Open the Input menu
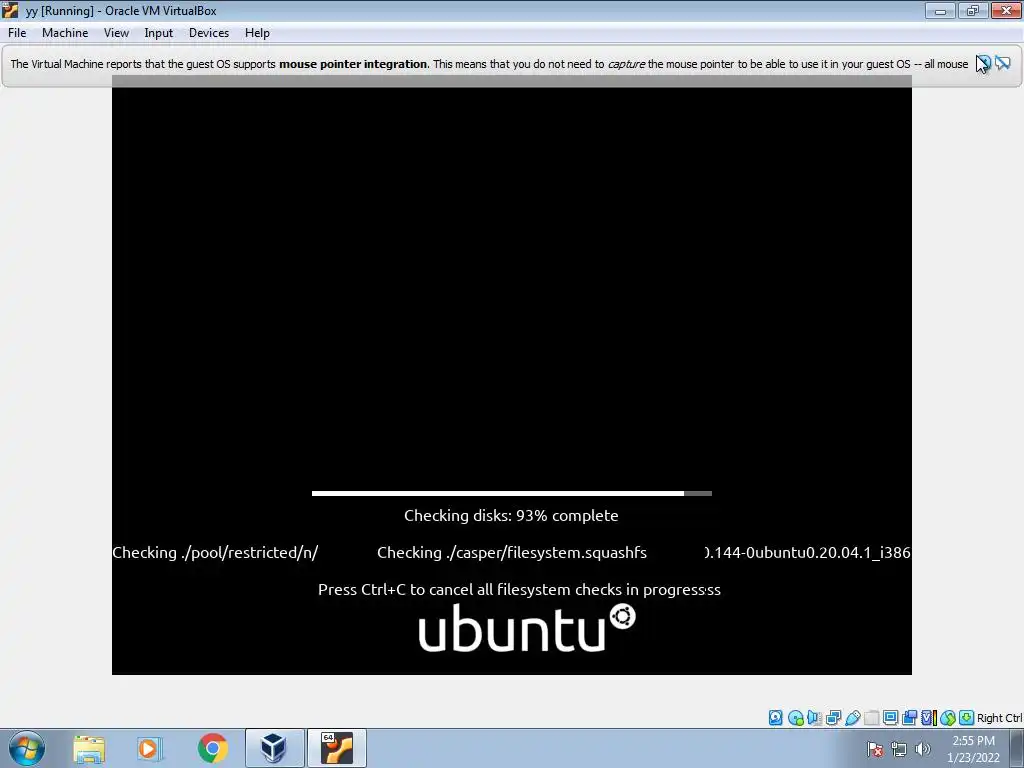 point(159,33)
